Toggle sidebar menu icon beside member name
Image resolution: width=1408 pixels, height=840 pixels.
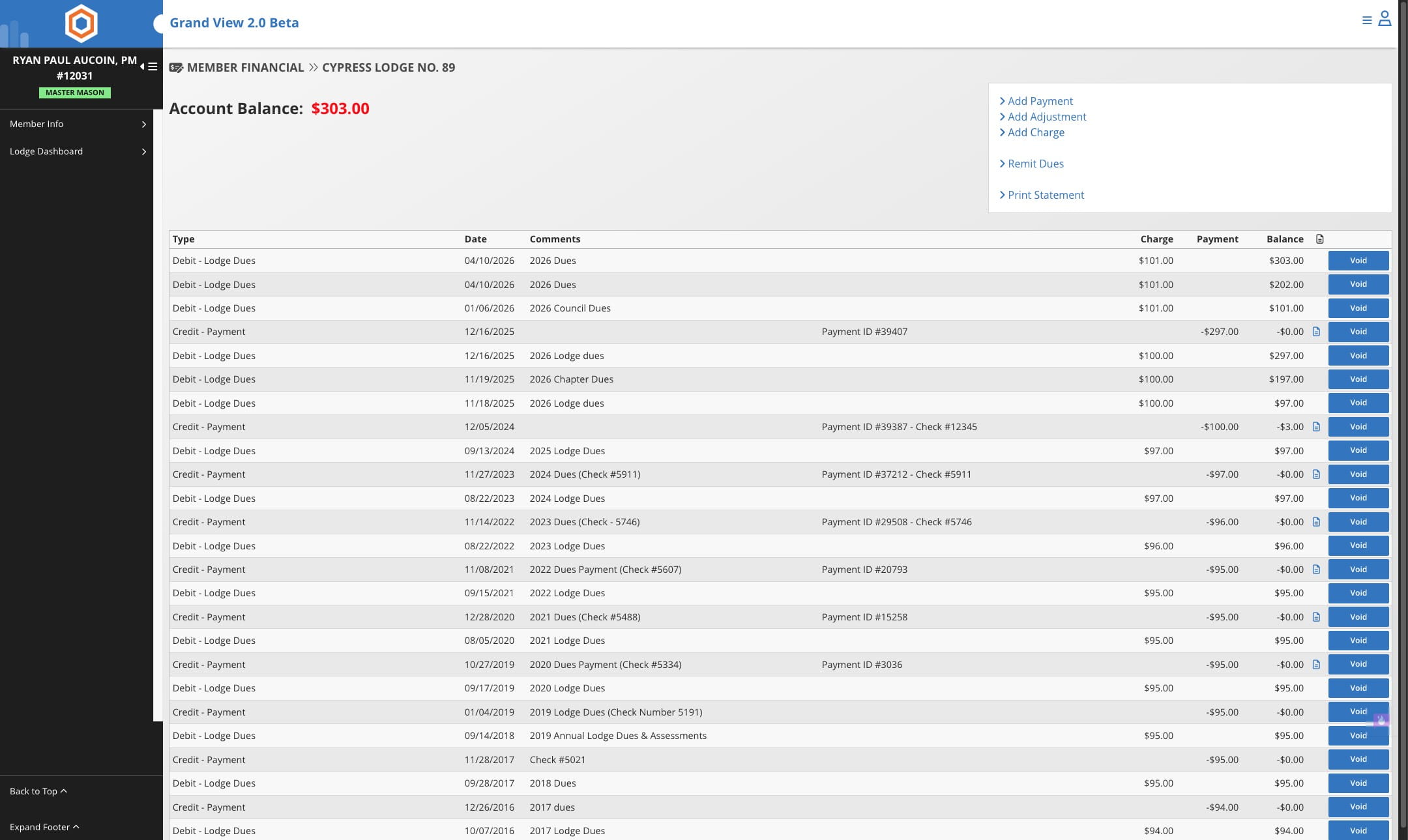pos(149,66)
